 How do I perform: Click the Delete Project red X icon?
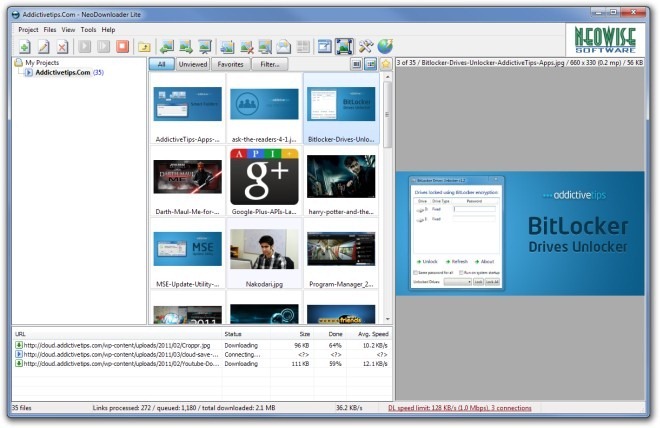[62, 46]
